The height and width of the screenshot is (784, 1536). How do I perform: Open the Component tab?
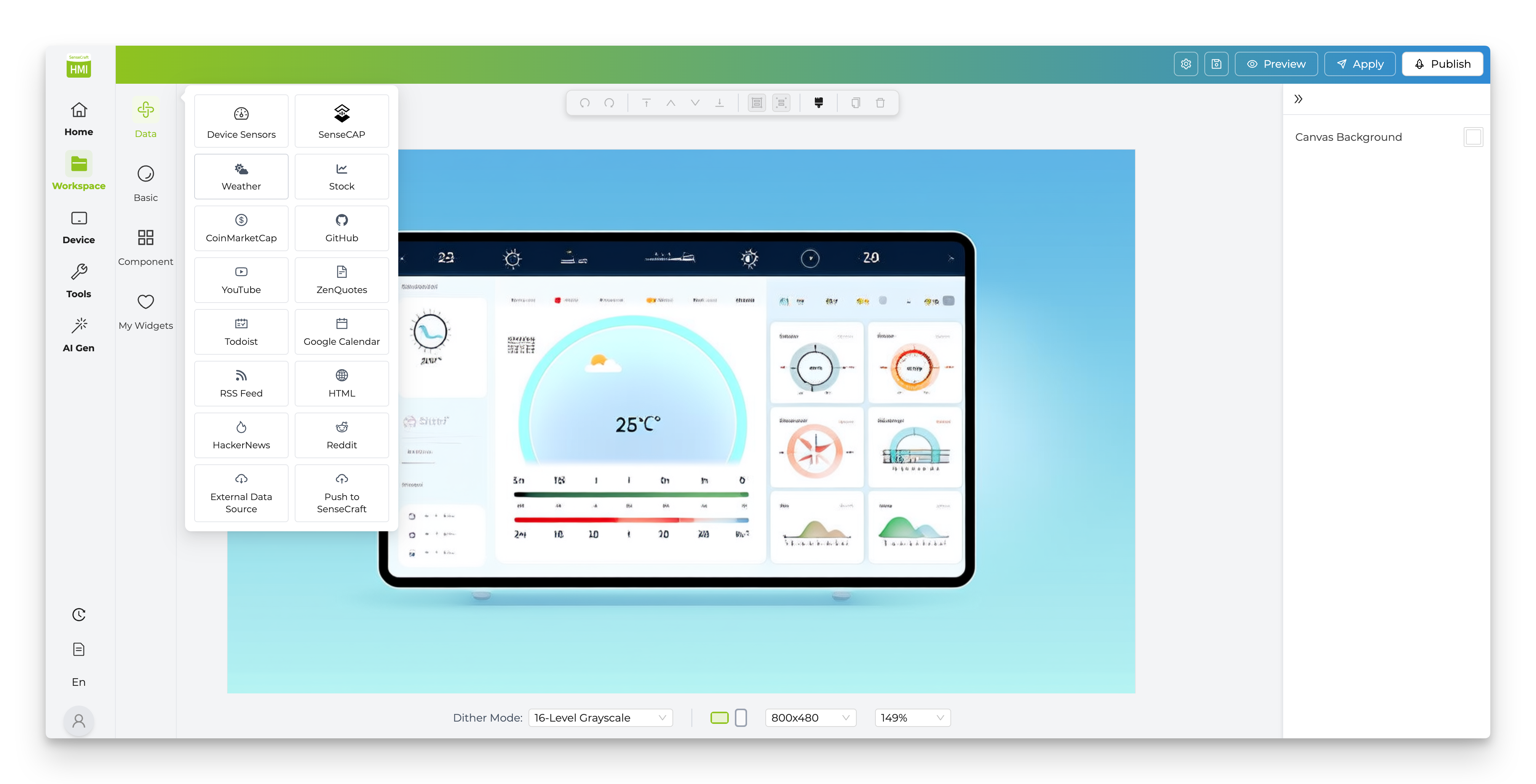pyautogui.click(x=145, y=247)
